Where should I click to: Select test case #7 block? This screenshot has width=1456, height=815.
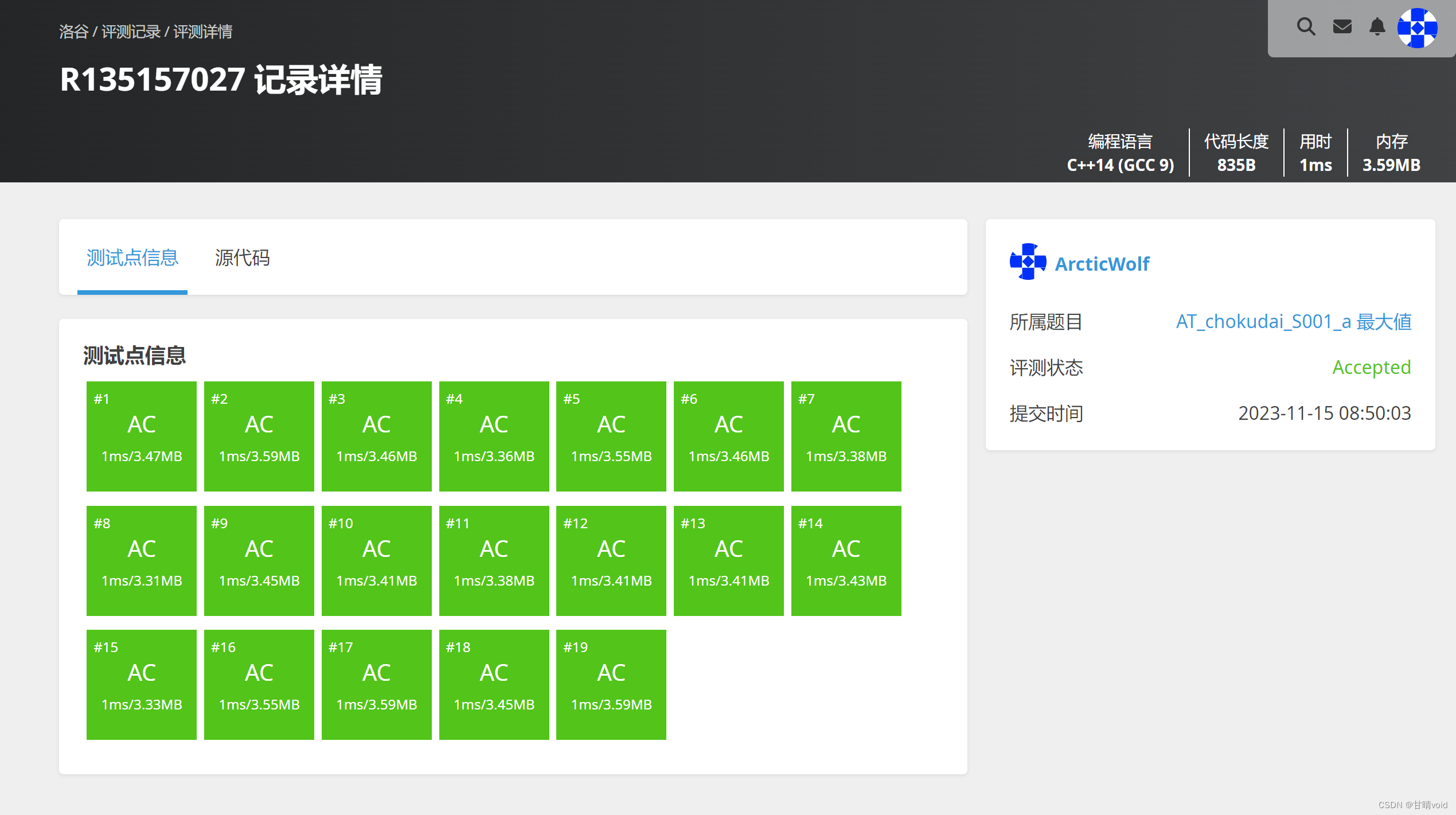[x=846, y=436]
